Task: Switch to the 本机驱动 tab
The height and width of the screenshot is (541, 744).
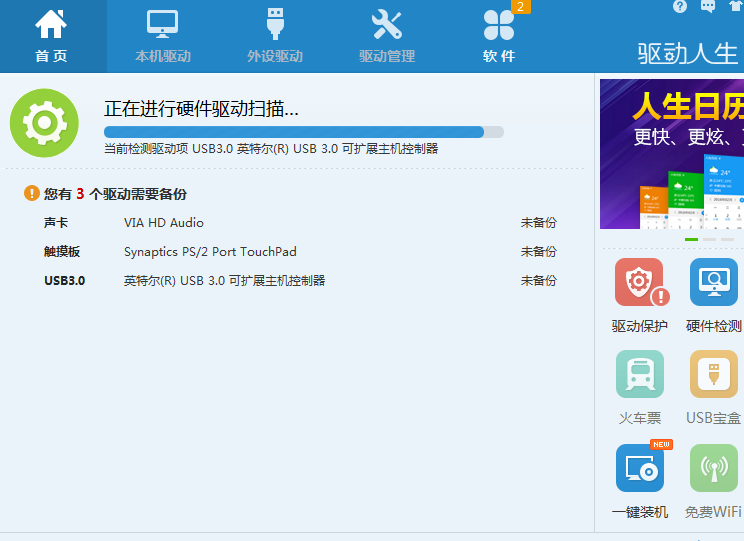Action: click(x=163, y=36)
